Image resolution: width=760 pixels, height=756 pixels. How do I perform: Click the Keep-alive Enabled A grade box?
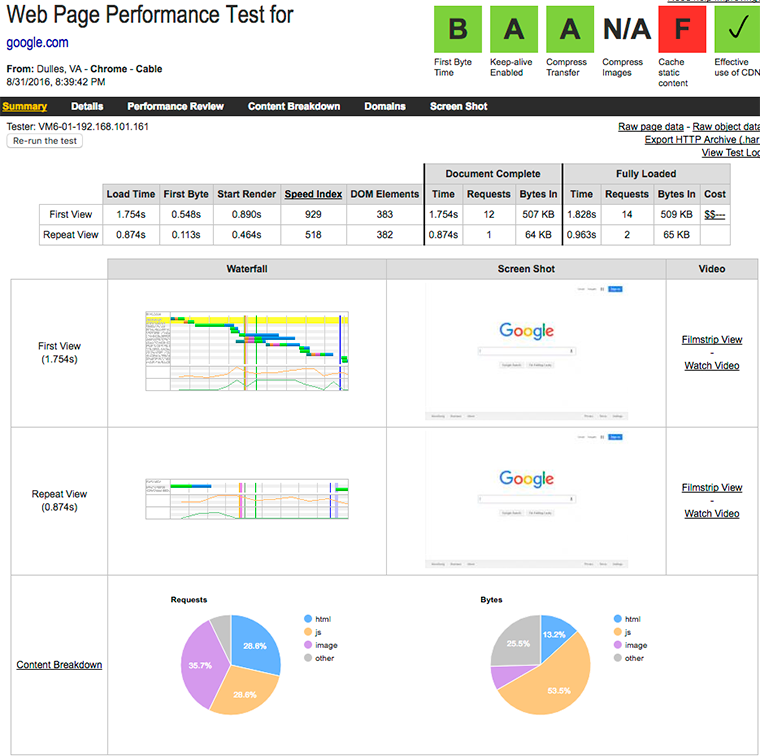[514, 29]
